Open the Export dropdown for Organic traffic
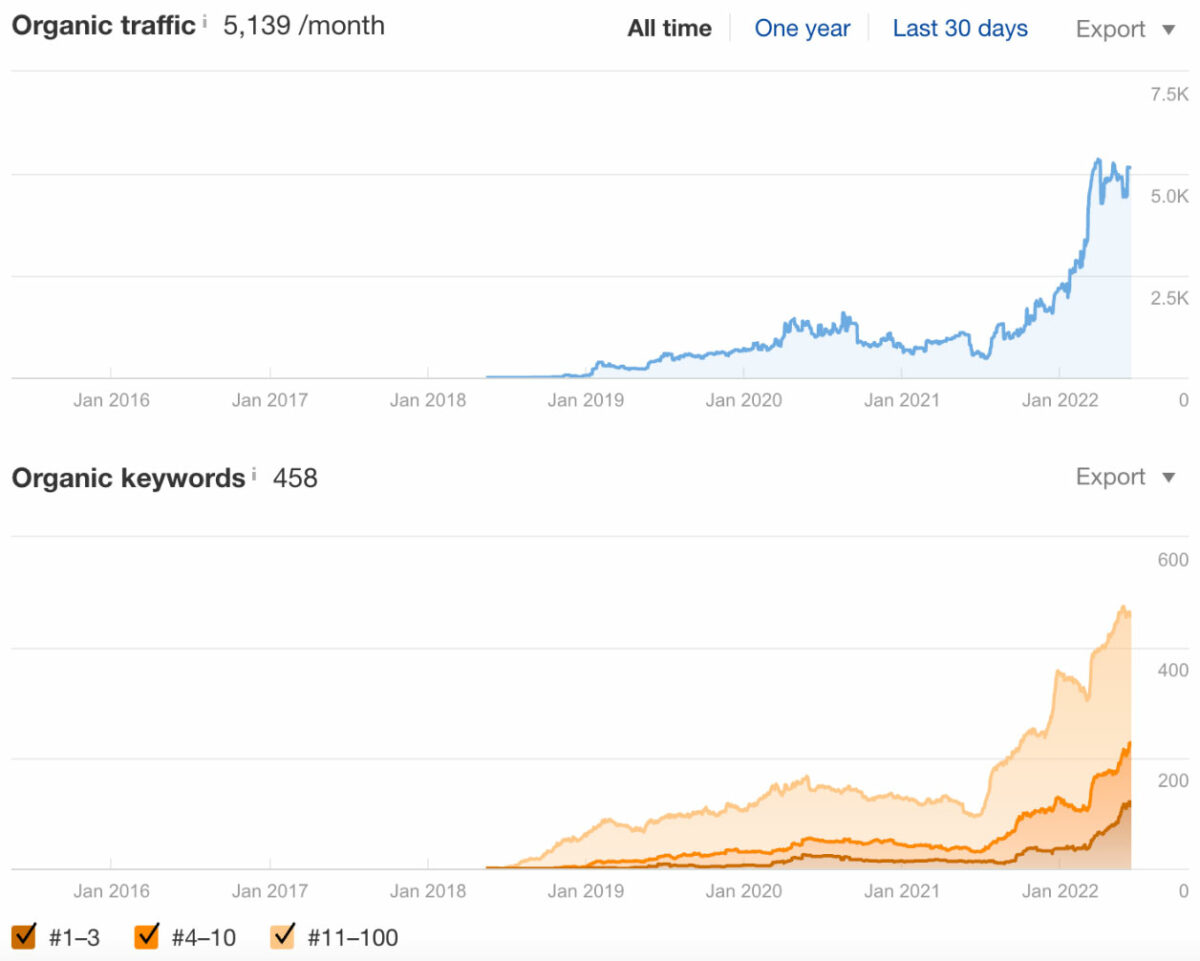 (1125, 30)
